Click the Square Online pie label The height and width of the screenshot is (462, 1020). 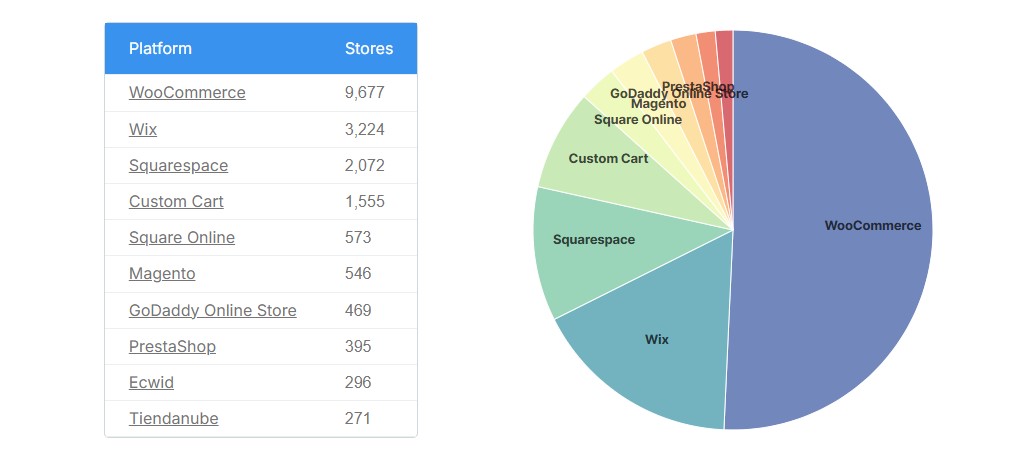[638, 120]
